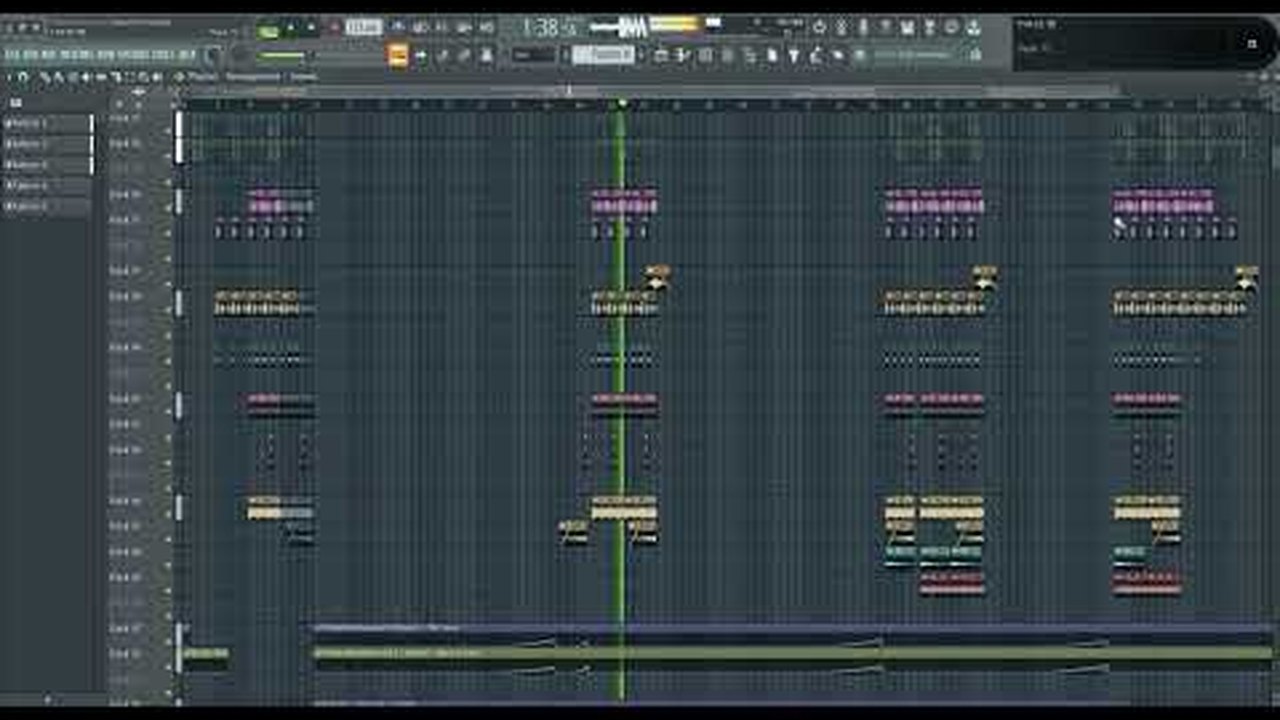Select the Draw pencil tool

(45, 77)
